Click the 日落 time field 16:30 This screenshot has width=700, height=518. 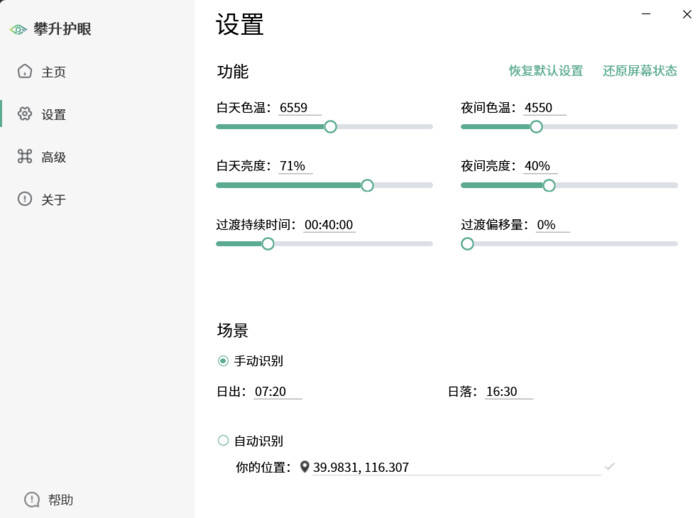[509, 392]
